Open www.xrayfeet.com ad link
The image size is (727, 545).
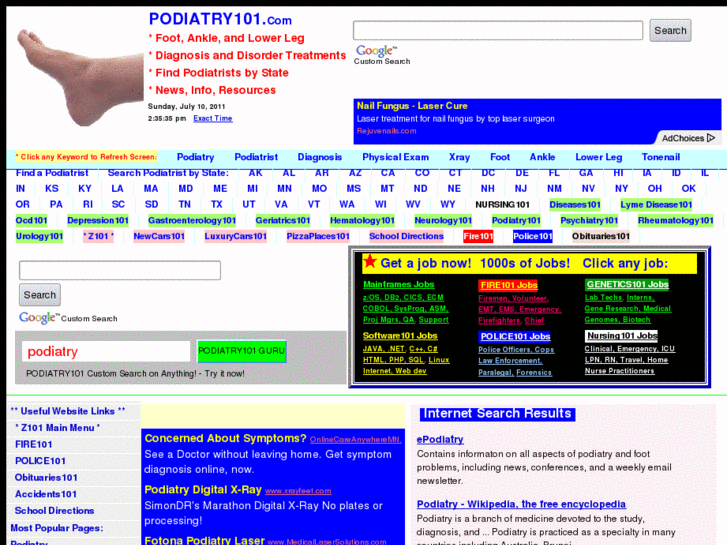click(x=298, y=491)
